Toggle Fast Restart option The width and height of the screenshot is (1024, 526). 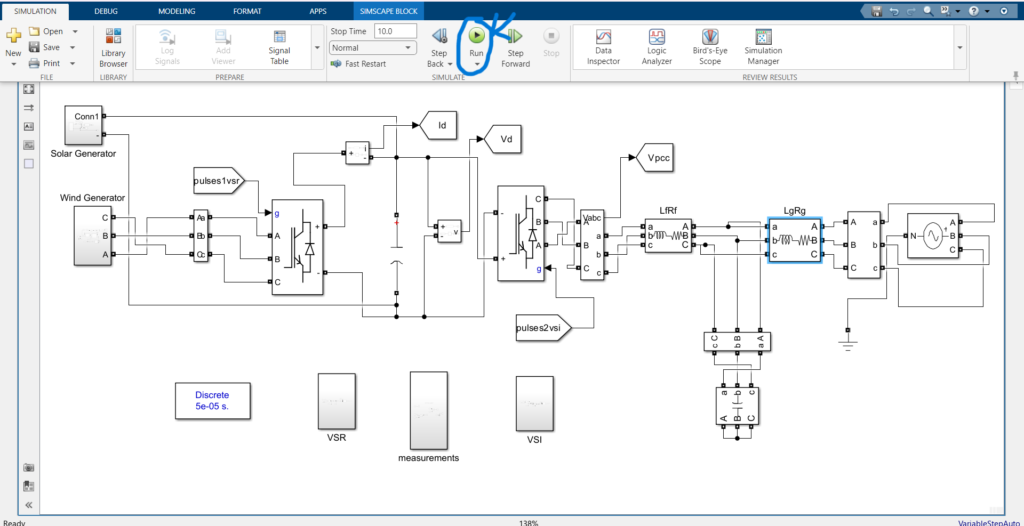point(359,64)
